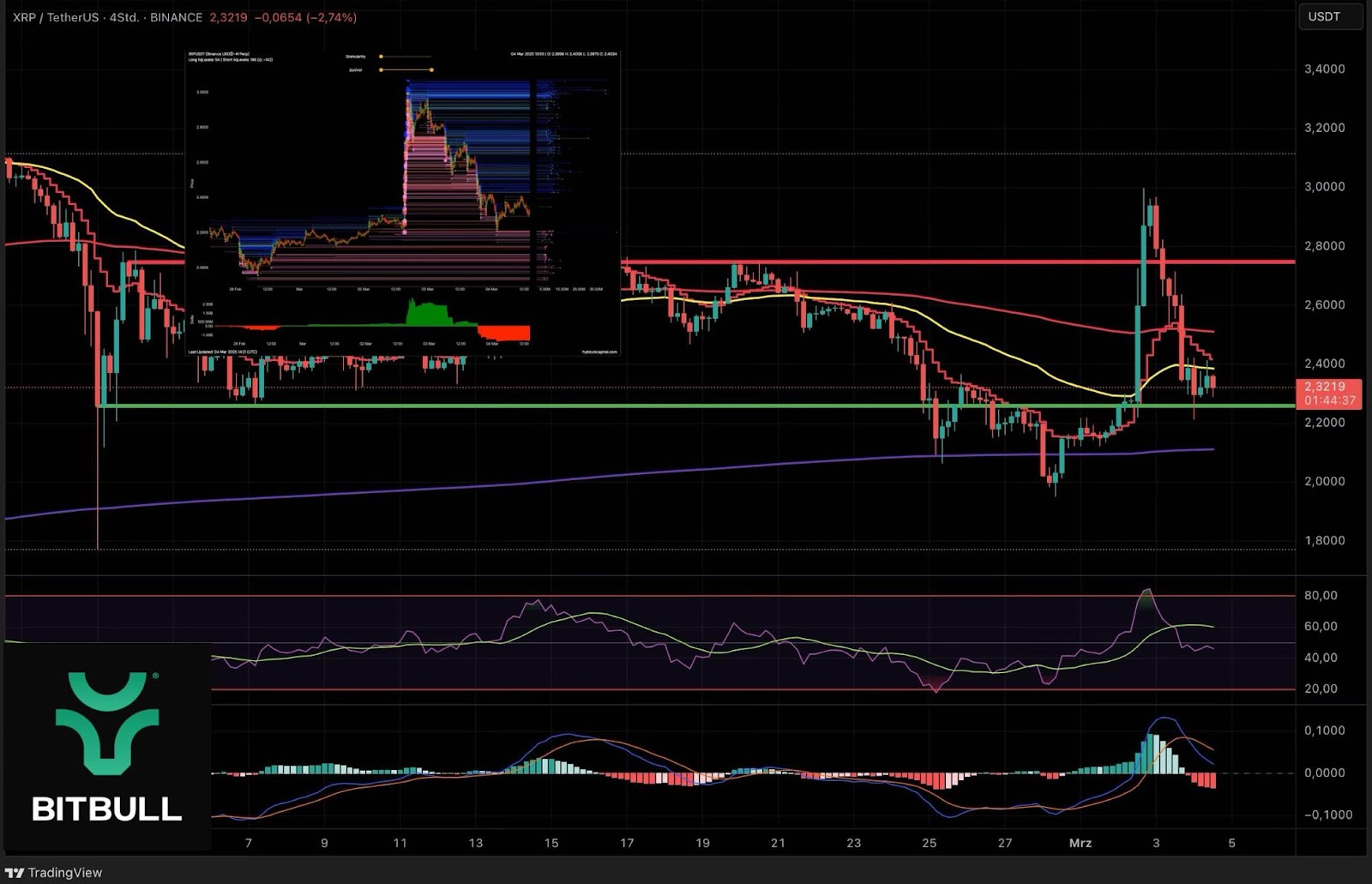Click the 3,0000 price axis label
This screenshot has height=884, width=1372.
1324,187
